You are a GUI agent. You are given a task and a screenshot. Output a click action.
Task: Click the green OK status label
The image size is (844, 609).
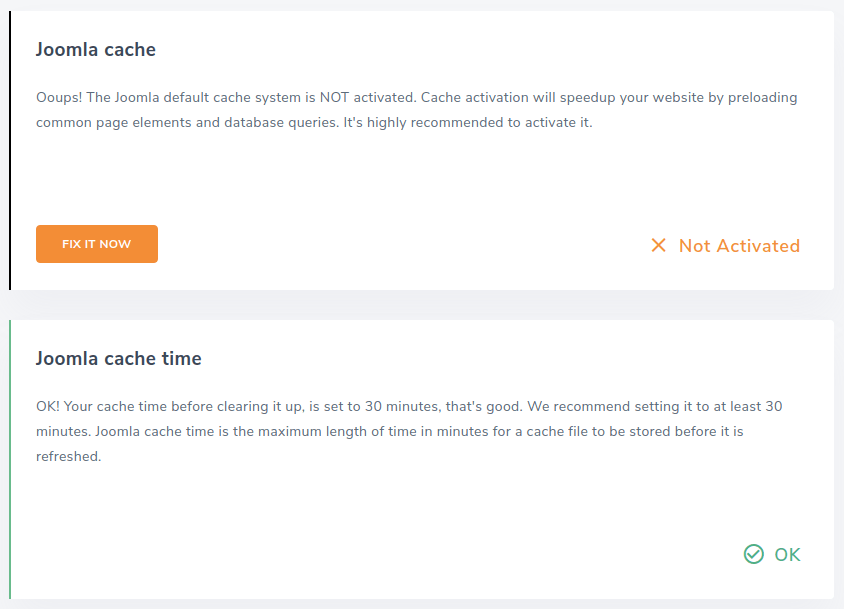coord(787,555)
